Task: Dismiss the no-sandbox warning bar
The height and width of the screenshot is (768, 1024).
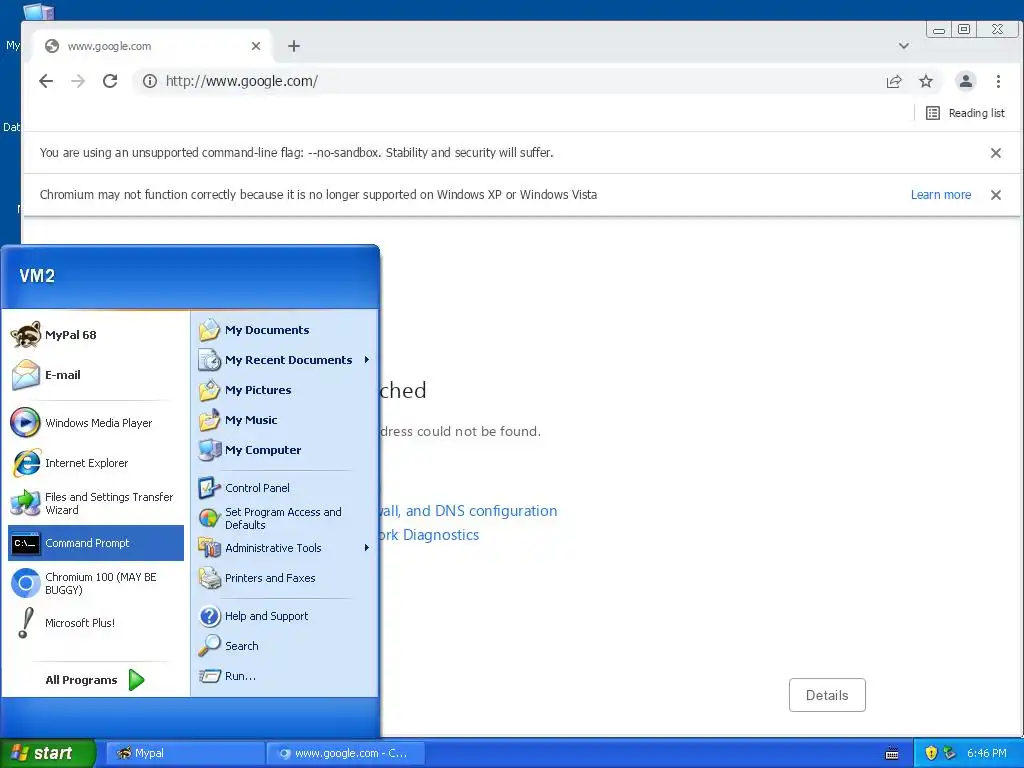Action: 996,153
